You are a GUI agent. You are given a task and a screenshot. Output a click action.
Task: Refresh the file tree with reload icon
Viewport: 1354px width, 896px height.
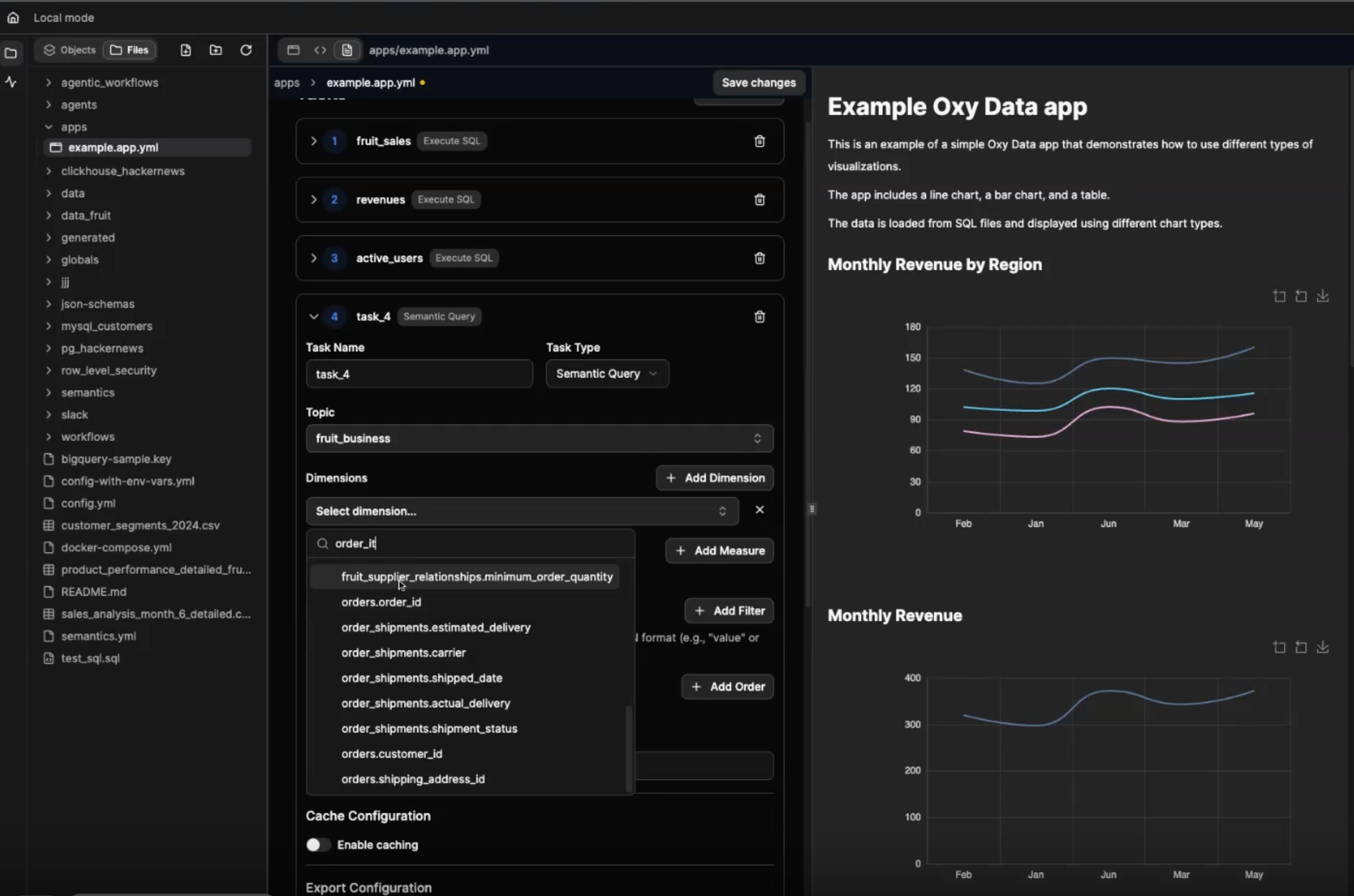pos(246,50)
